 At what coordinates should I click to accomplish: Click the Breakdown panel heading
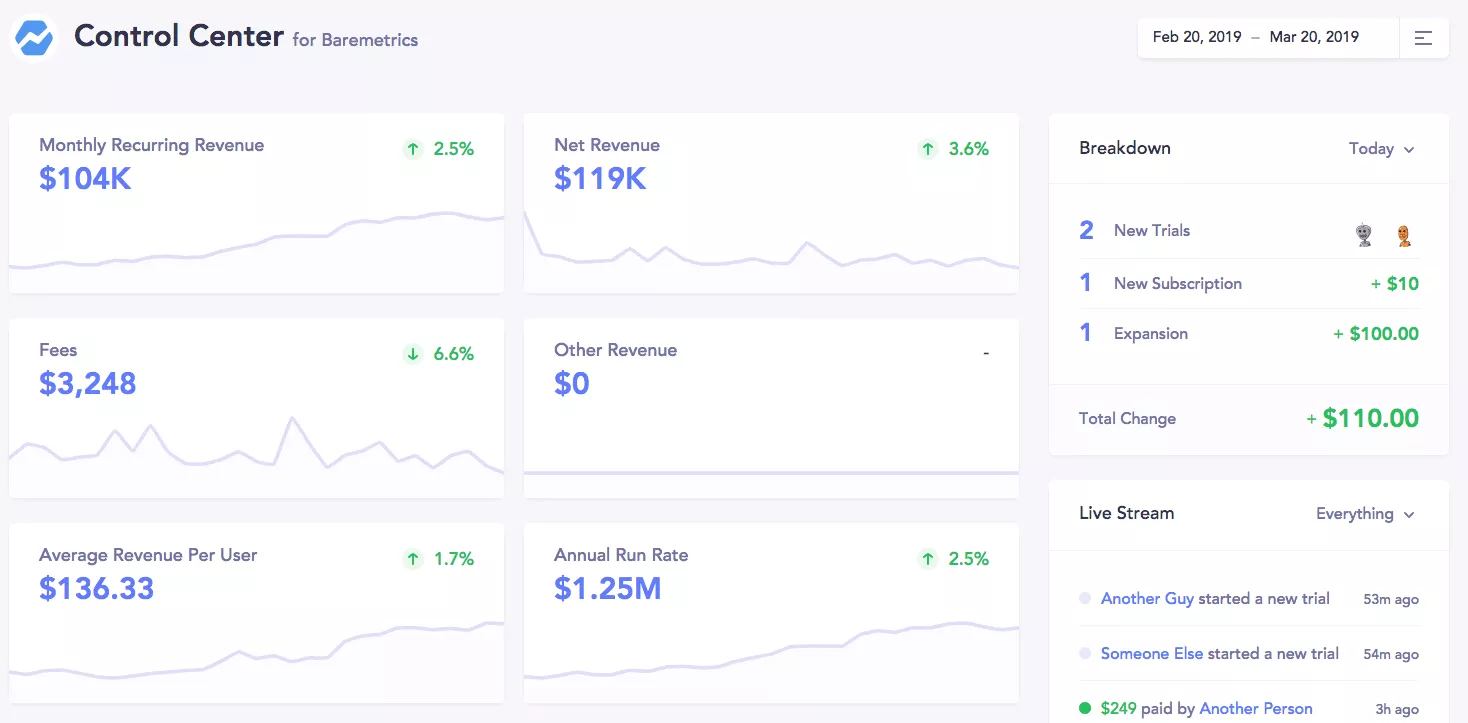pos(1125,148)
